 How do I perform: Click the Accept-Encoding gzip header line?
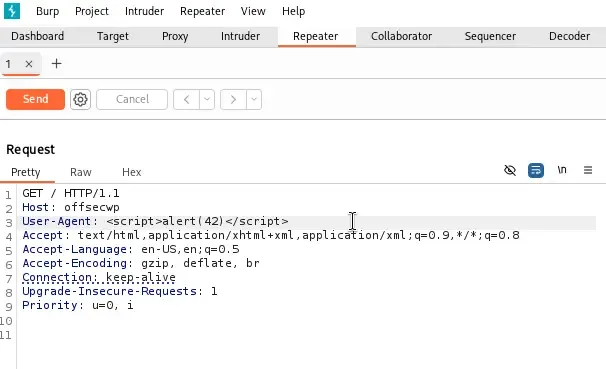(141, 263)
